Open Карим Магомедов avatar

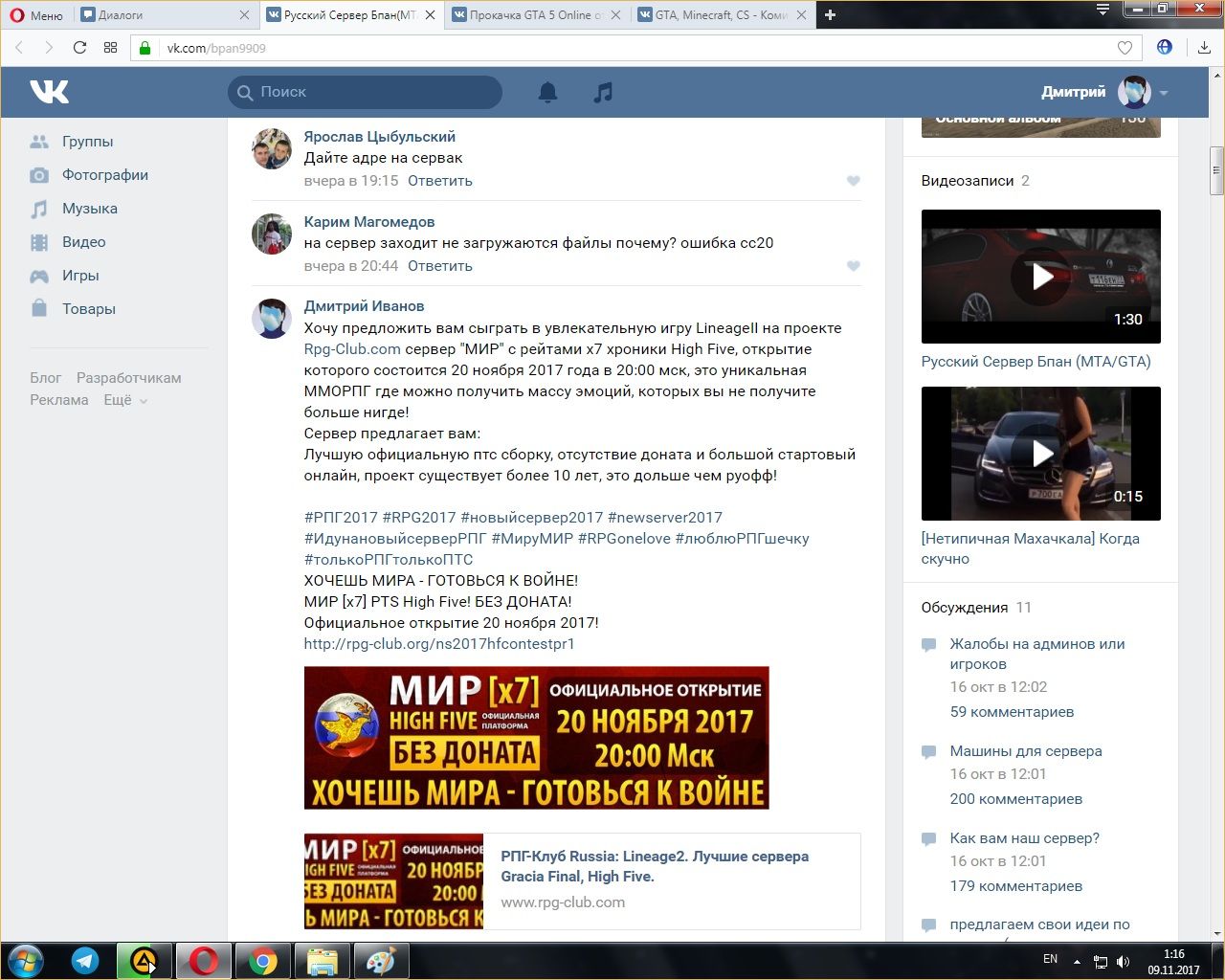tap(272, 234)
